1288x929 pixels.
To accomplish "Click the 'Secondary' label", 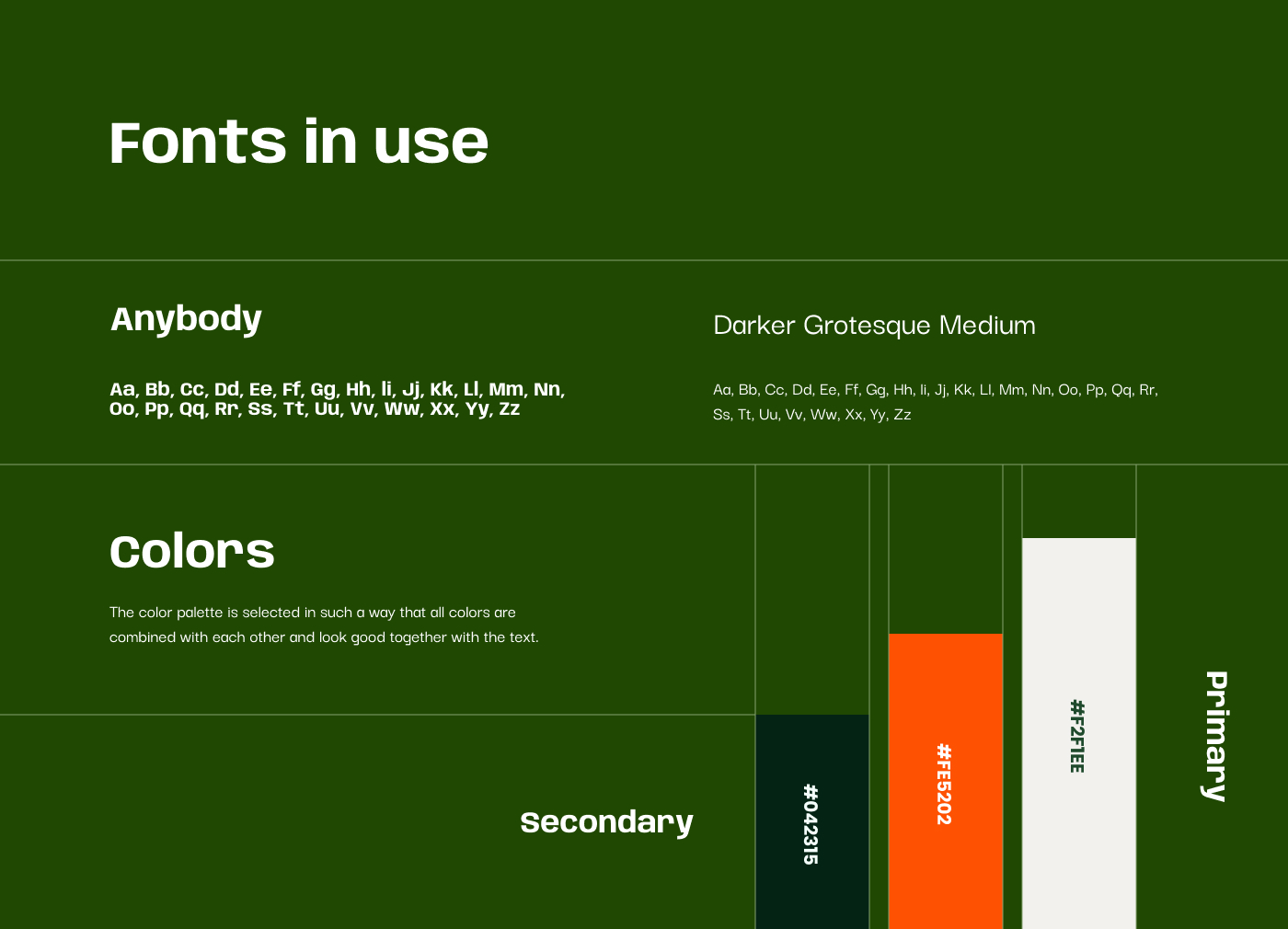I will coord(606,822).
